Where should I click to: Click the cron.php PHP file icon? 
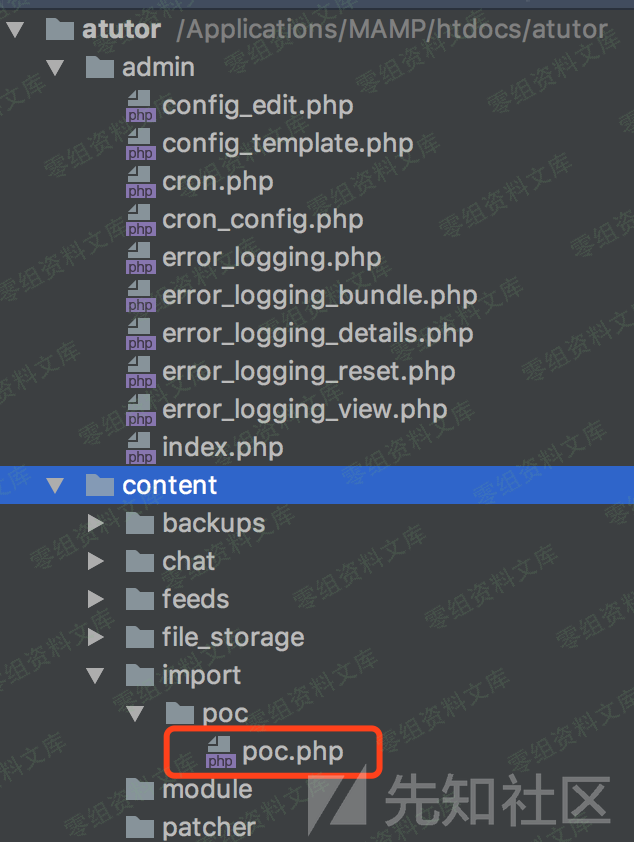tap(141, 183)
